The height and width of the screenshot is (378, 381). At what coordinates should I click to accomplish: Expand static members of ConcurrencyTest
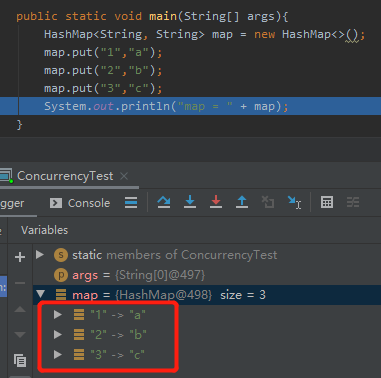coord(40,255)
